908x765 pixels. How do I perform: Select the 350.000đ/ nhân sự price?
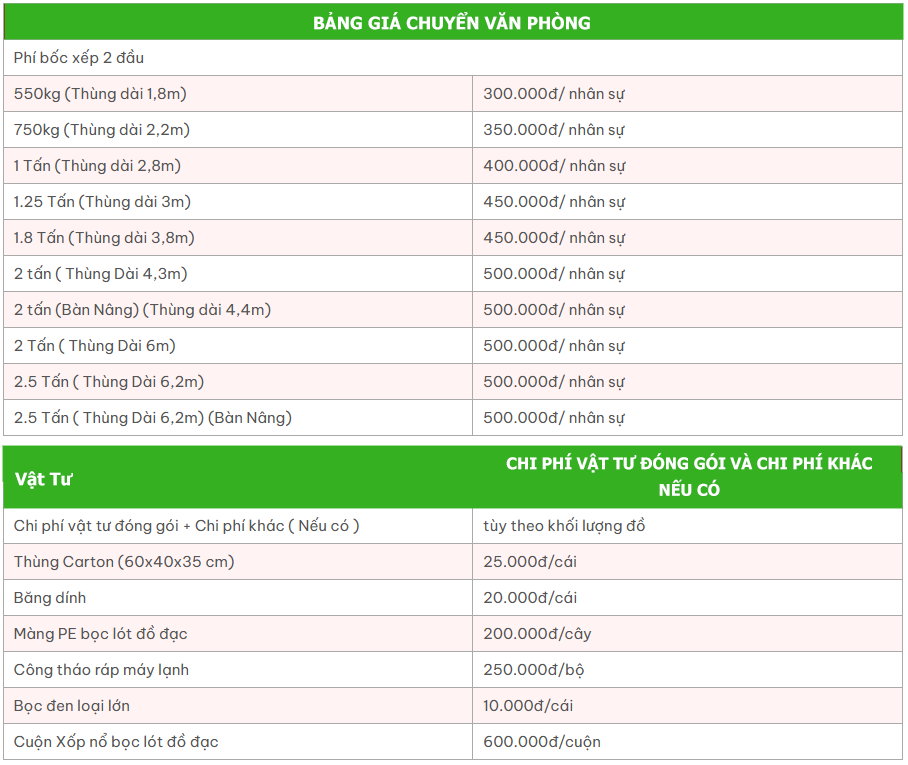554,130
